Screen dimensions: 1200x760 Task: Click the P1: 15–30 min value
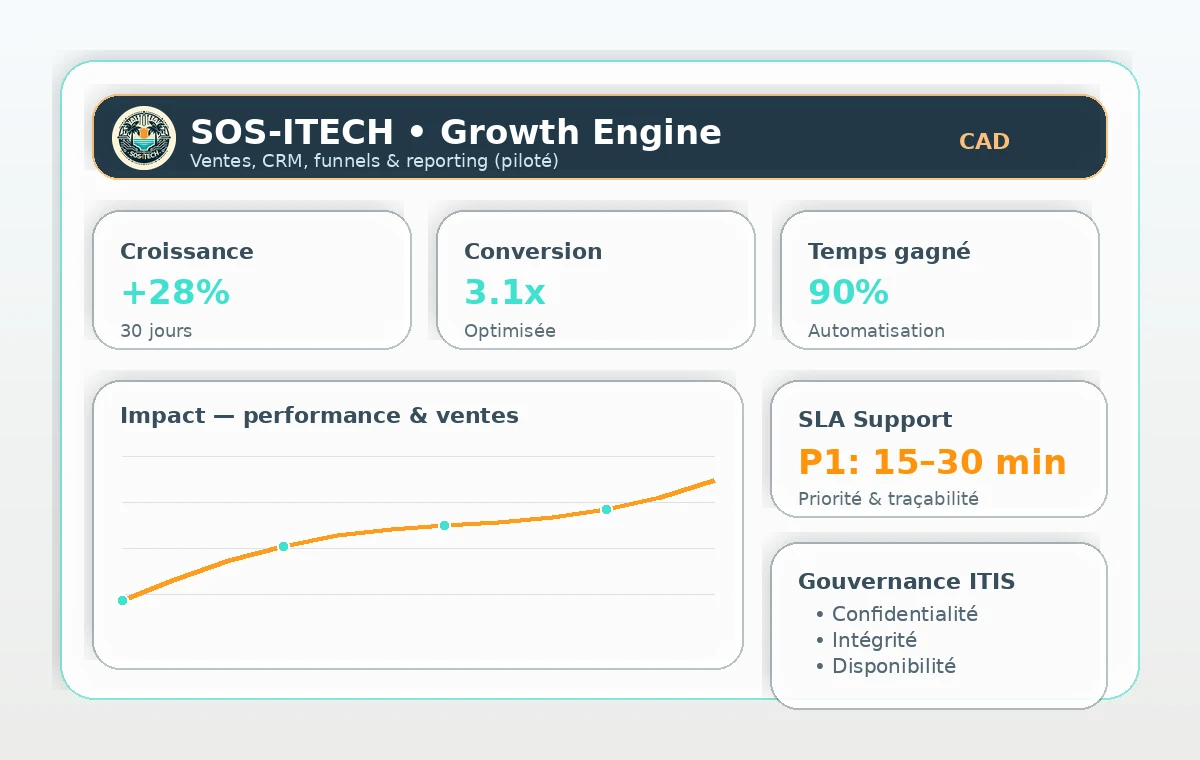pyautogui.click(x=932, y=462)
